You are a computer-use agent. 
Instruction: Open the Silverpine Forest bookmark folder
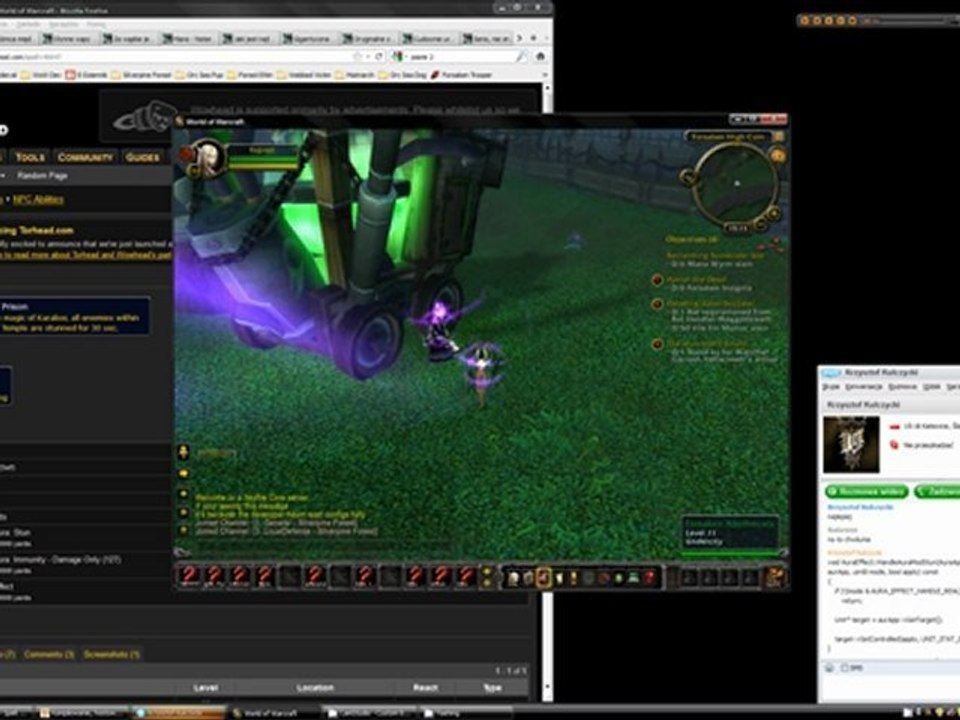141,75
